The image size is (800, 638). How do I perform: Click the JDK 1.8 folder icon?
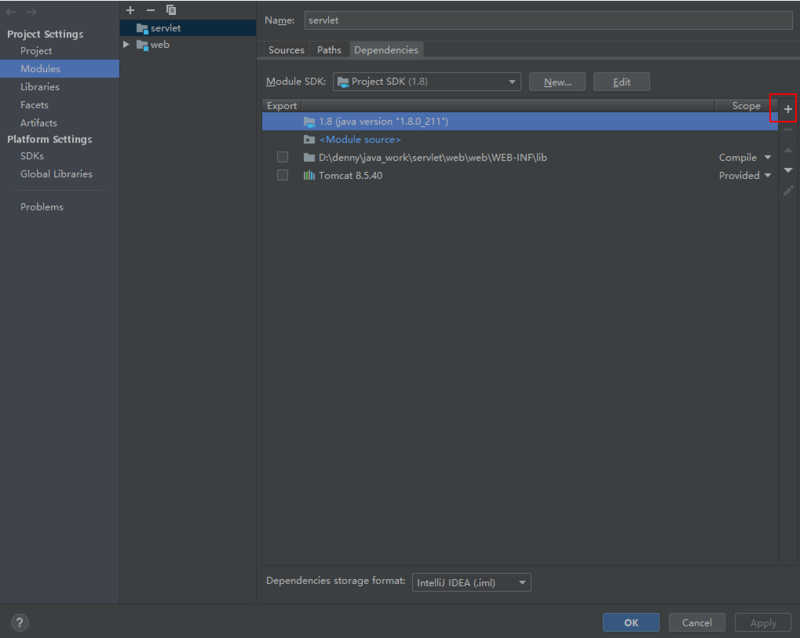309,121
